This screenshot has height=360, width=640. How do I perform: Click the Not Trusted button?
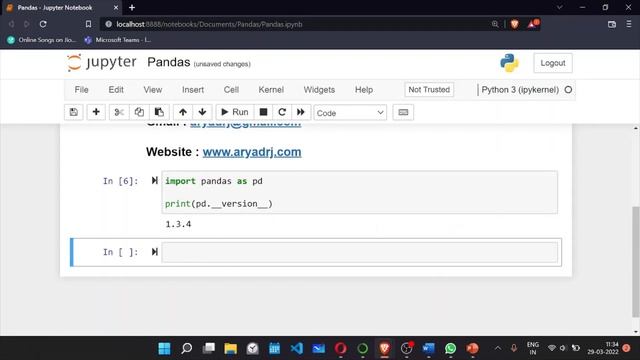pyautogui.click(x=429, y=90)
